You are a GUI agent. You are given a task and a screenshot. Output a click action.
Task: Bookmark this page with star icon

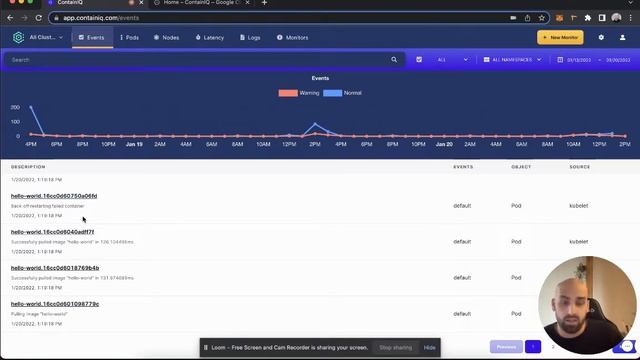click(x=542, y=18)
